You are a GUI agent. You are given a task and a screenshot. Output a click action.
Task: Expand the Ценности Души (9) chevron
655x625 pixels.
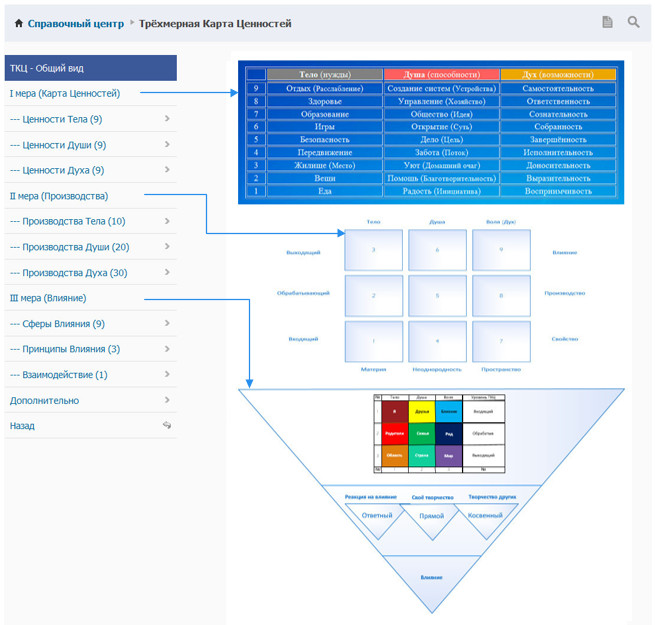[x=167, y=145]
